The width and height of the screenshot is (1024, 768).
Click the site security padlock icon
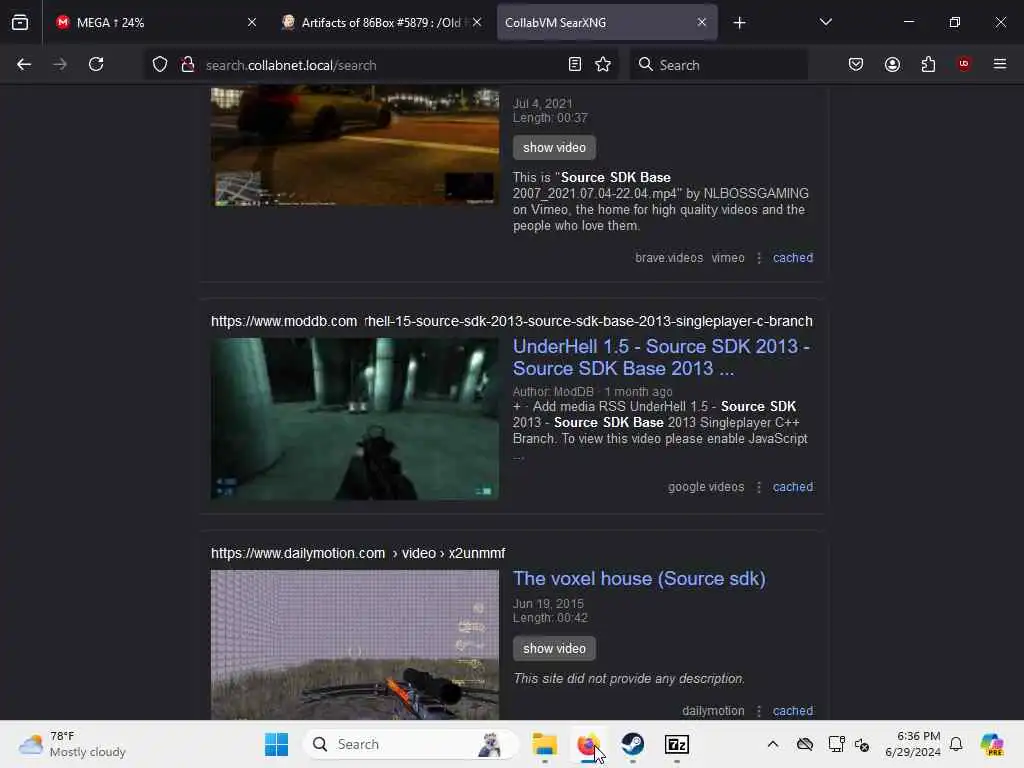point(188,65)
